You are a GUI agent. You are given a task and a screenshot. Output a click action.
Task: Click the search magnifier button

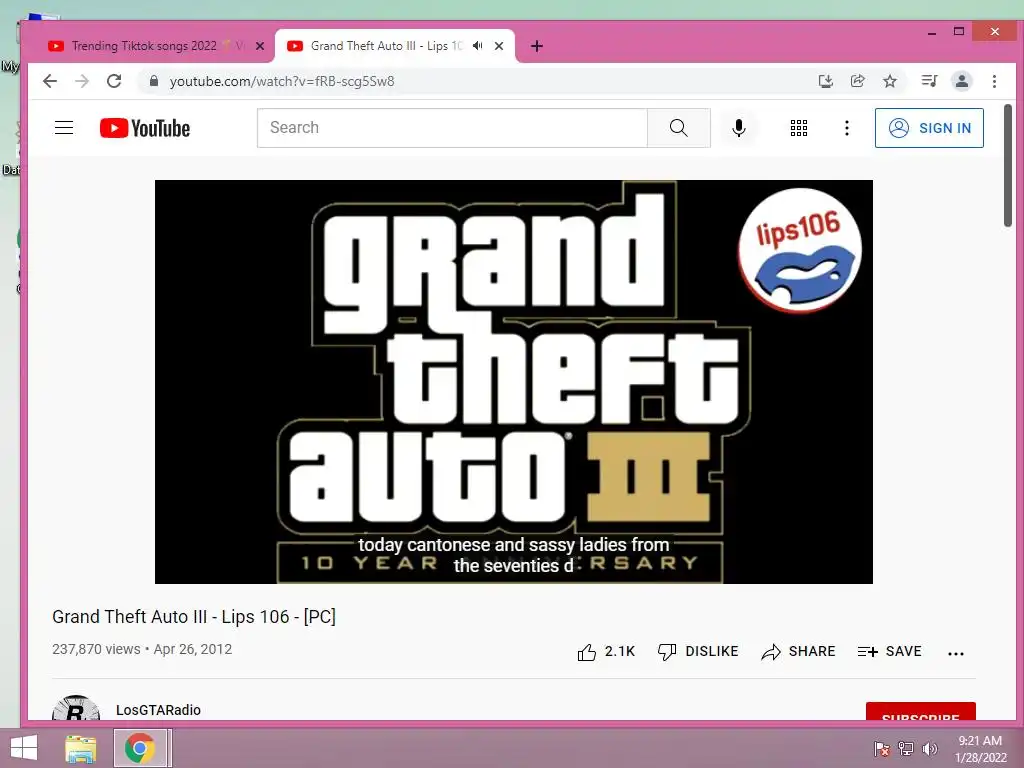click(x=679, y=128)
